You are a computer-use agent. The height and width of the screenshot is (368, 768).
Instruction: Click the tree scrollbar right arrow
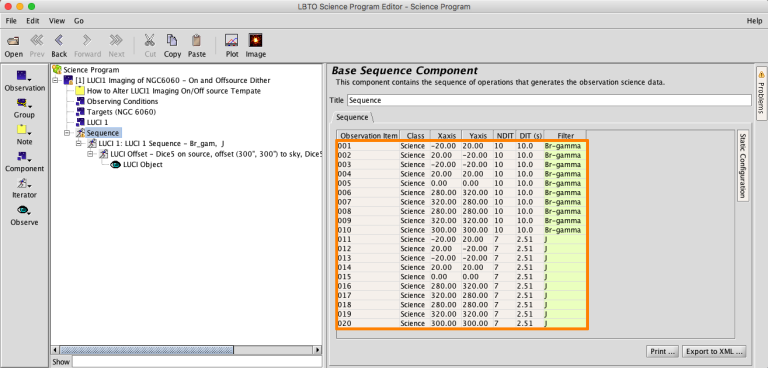[317, 350]
